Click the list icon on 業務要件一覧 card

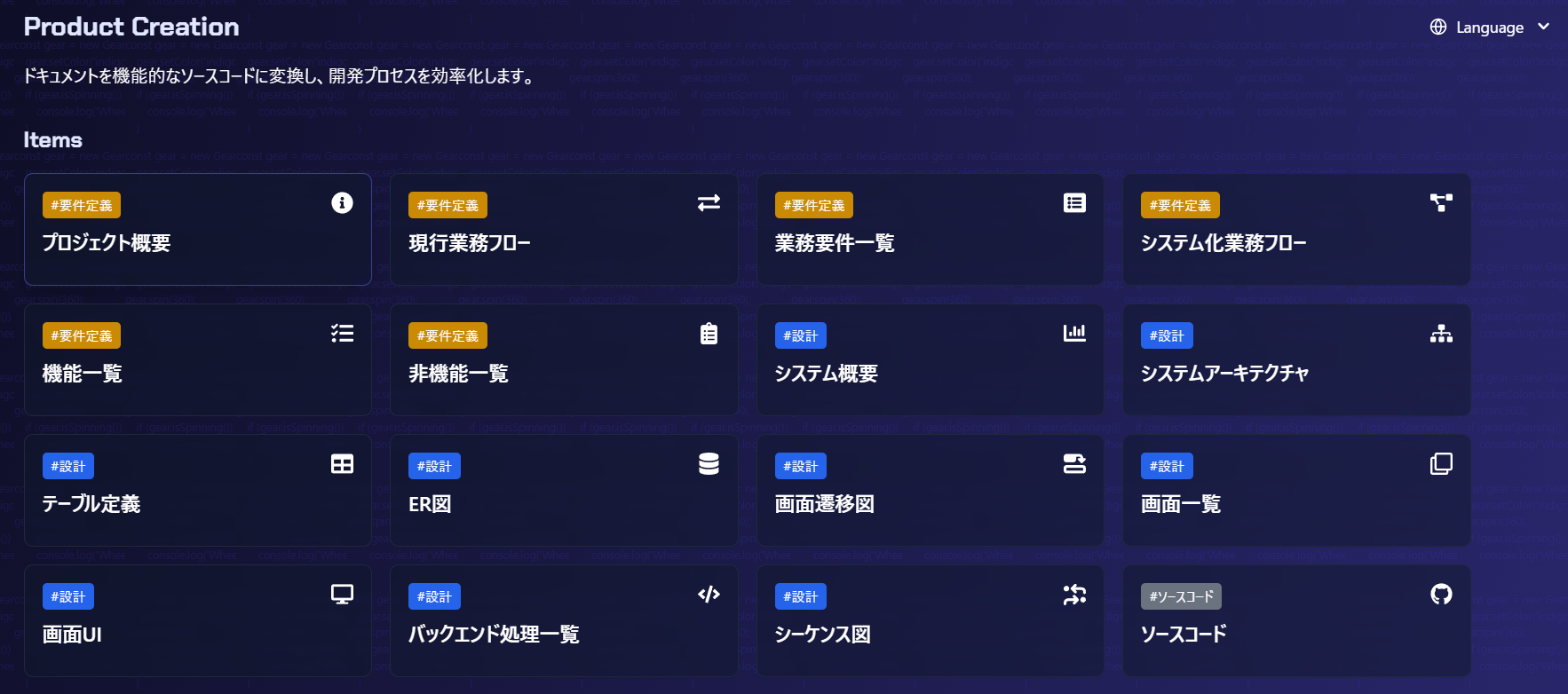1074,203
